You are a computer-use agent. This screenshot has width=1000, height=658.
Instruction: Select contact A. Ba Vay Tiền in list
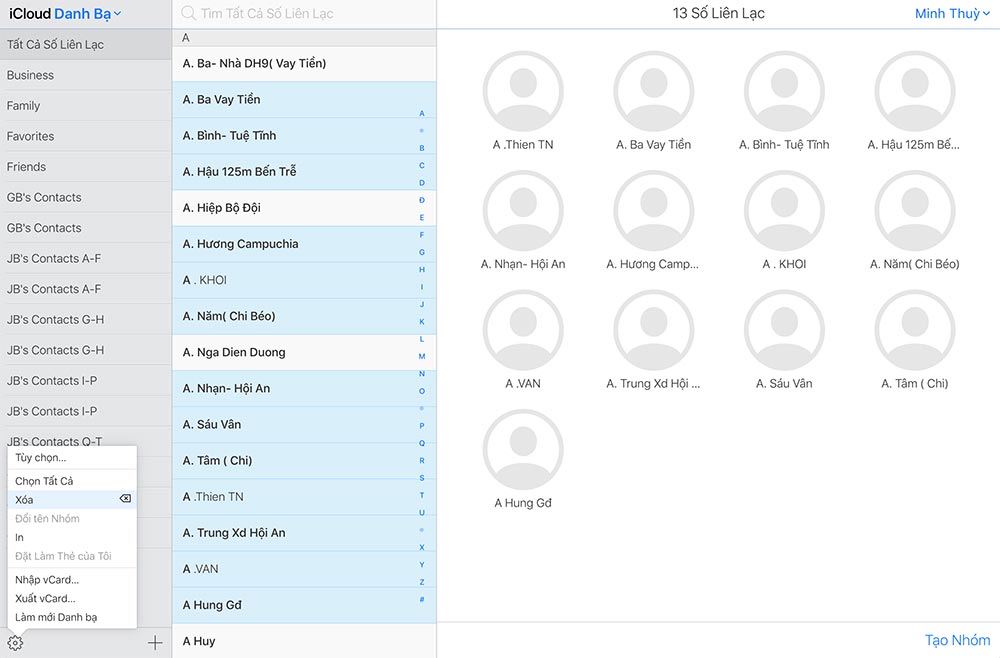tap(304, 99)
